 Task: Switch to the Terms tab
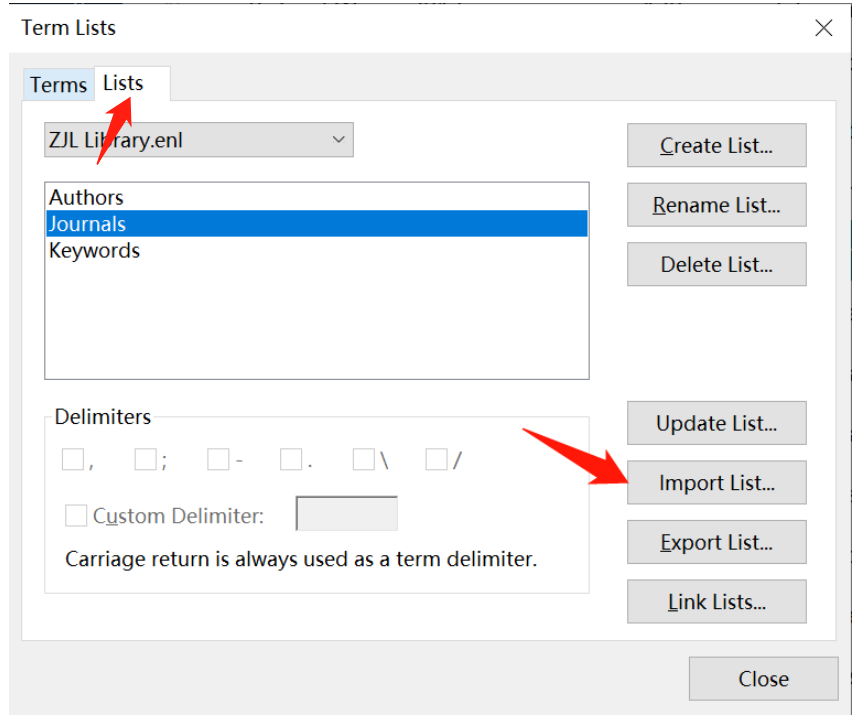pyautogui.click(x=58, y=85)
